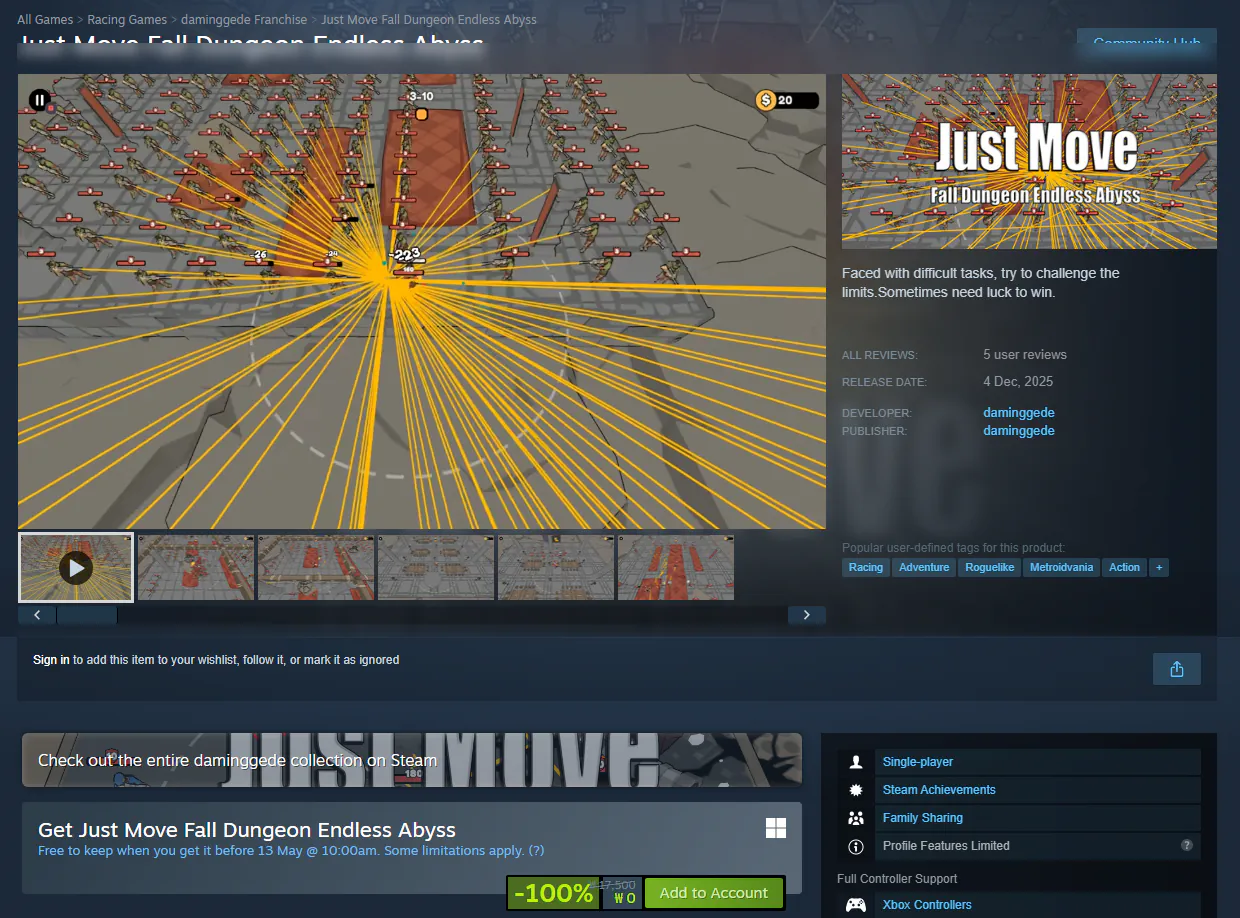1240x918 pixels.
Task: Select the Racing tag
Action: [866, 567]
